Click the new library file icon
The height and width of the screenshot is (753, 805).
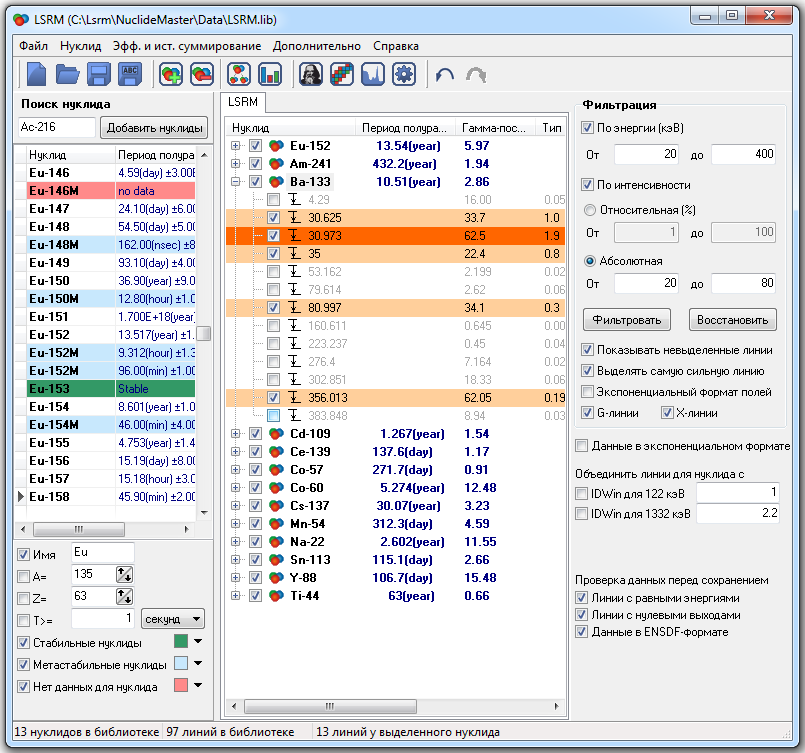coord(37,74)
